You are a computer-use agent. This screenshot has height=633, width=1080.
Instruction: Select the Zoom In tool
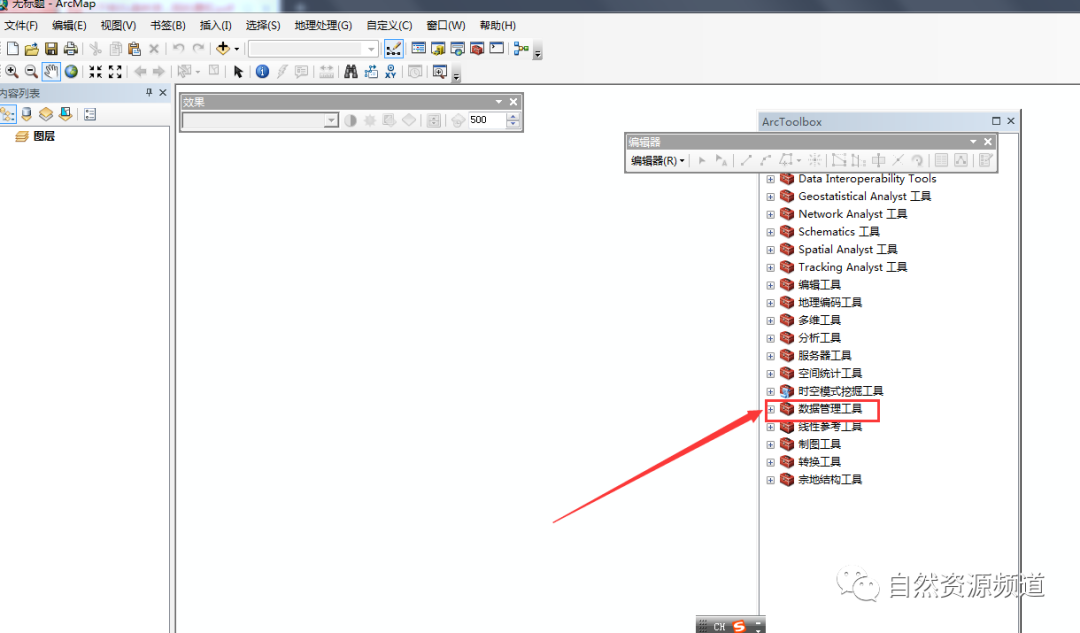[12, 72]
